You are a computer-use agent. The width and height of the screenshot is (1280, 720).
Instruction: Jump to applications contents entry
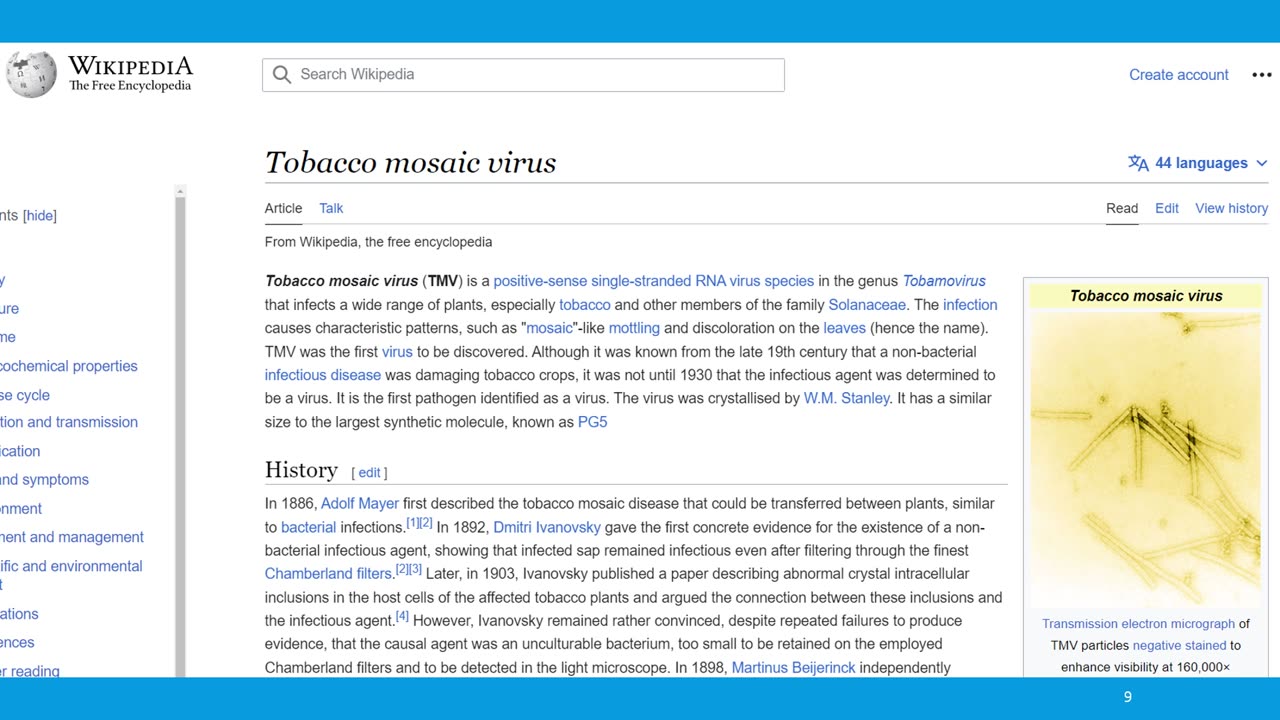19,614
